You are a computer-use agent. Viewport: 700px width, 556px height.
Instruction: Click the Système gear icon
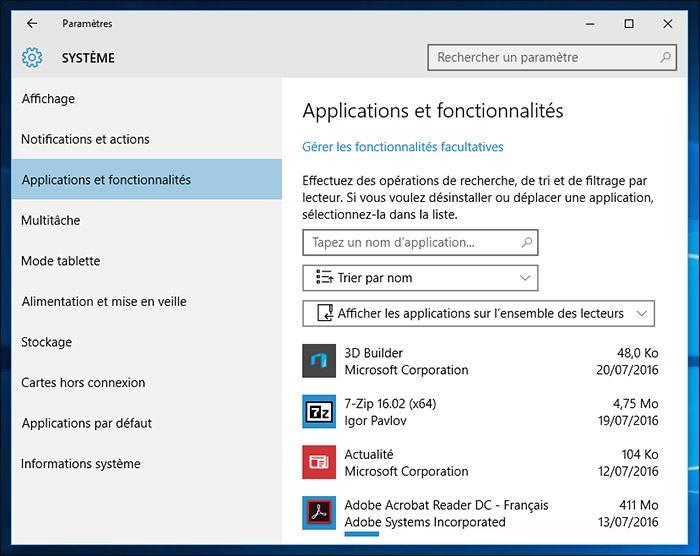[x=32, y=58]
